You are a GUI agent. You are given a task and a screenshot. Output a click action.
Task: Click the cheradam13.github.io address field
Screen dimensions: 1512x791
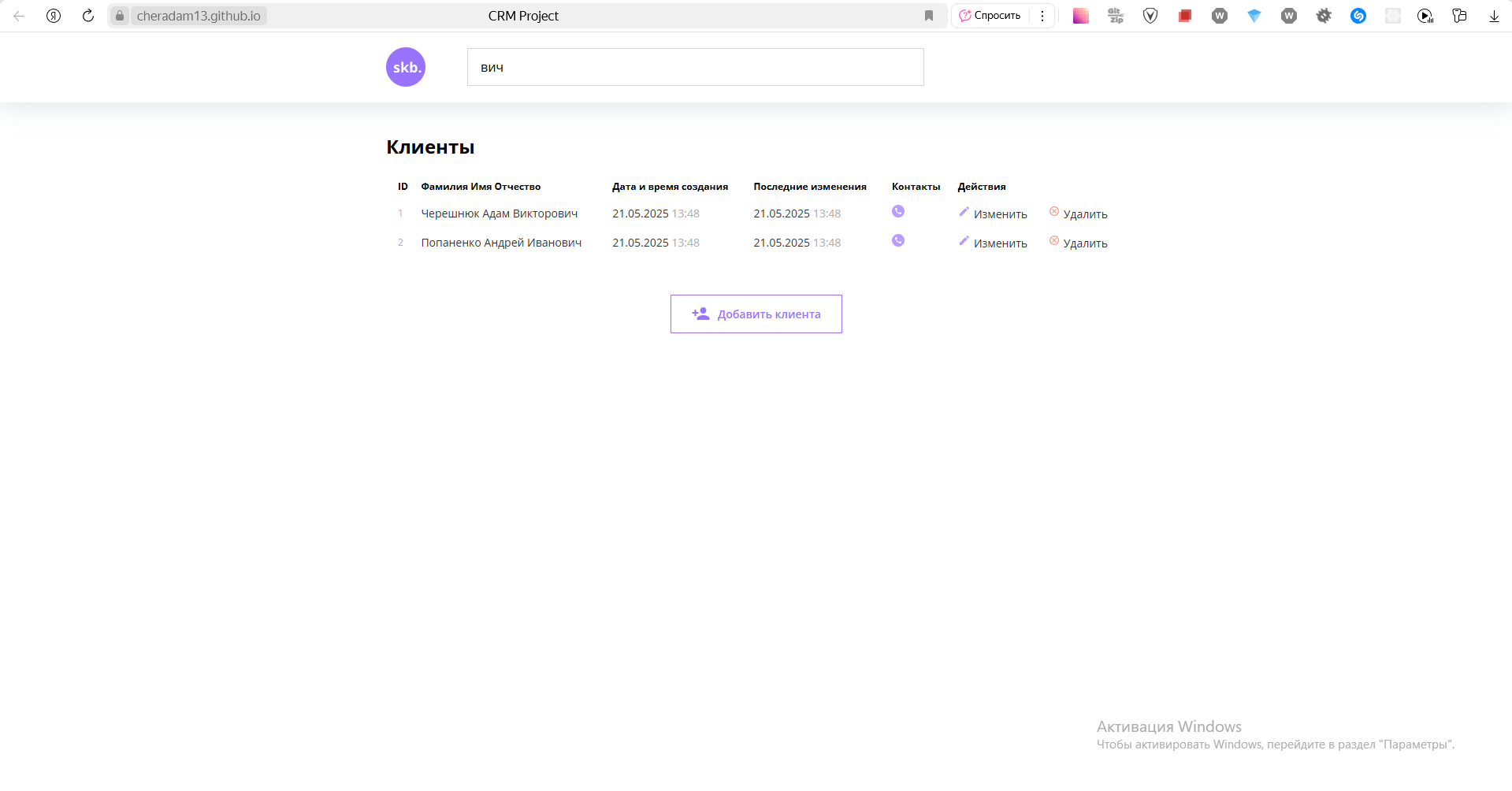pyautogui.click(x=199, y=16)
